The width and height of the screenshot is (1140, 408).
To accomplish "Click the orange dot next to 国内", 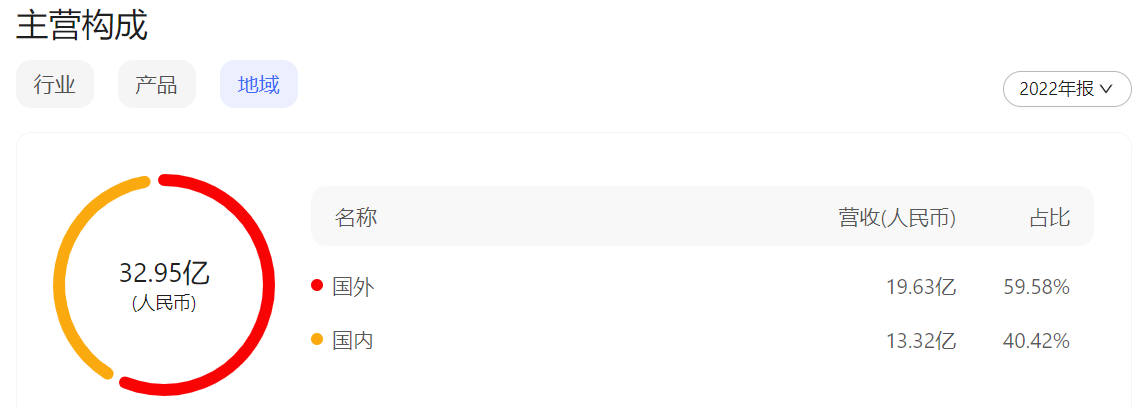I will pos(317,340).
